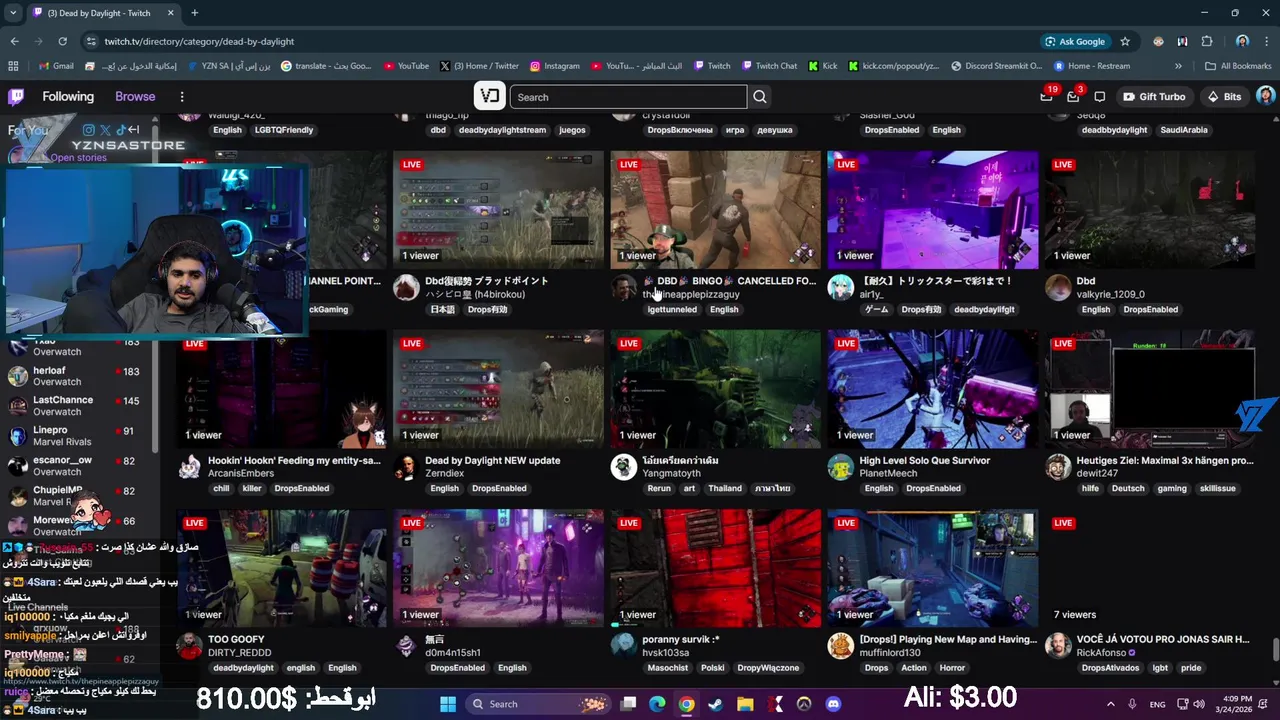
Task: Open Prime loot icon with 19 badge
Action: [x=1046, y=96]
